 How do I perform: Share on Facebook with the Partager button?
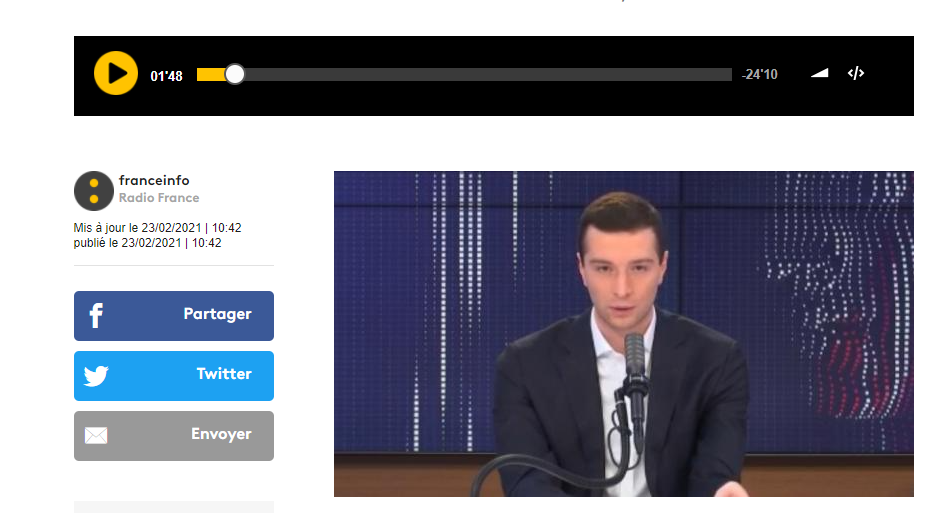click(x=174, y=315)
